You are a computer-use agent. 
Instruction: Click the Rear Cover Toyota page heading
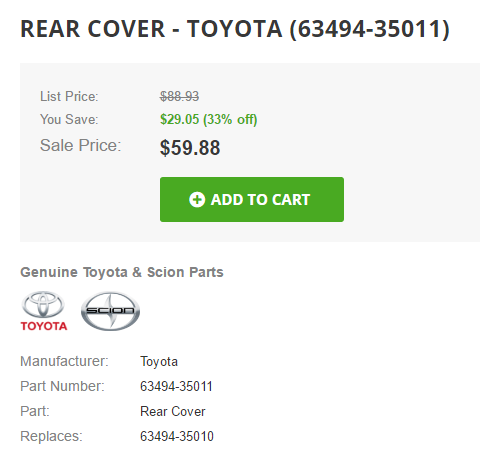coord(235,29)
